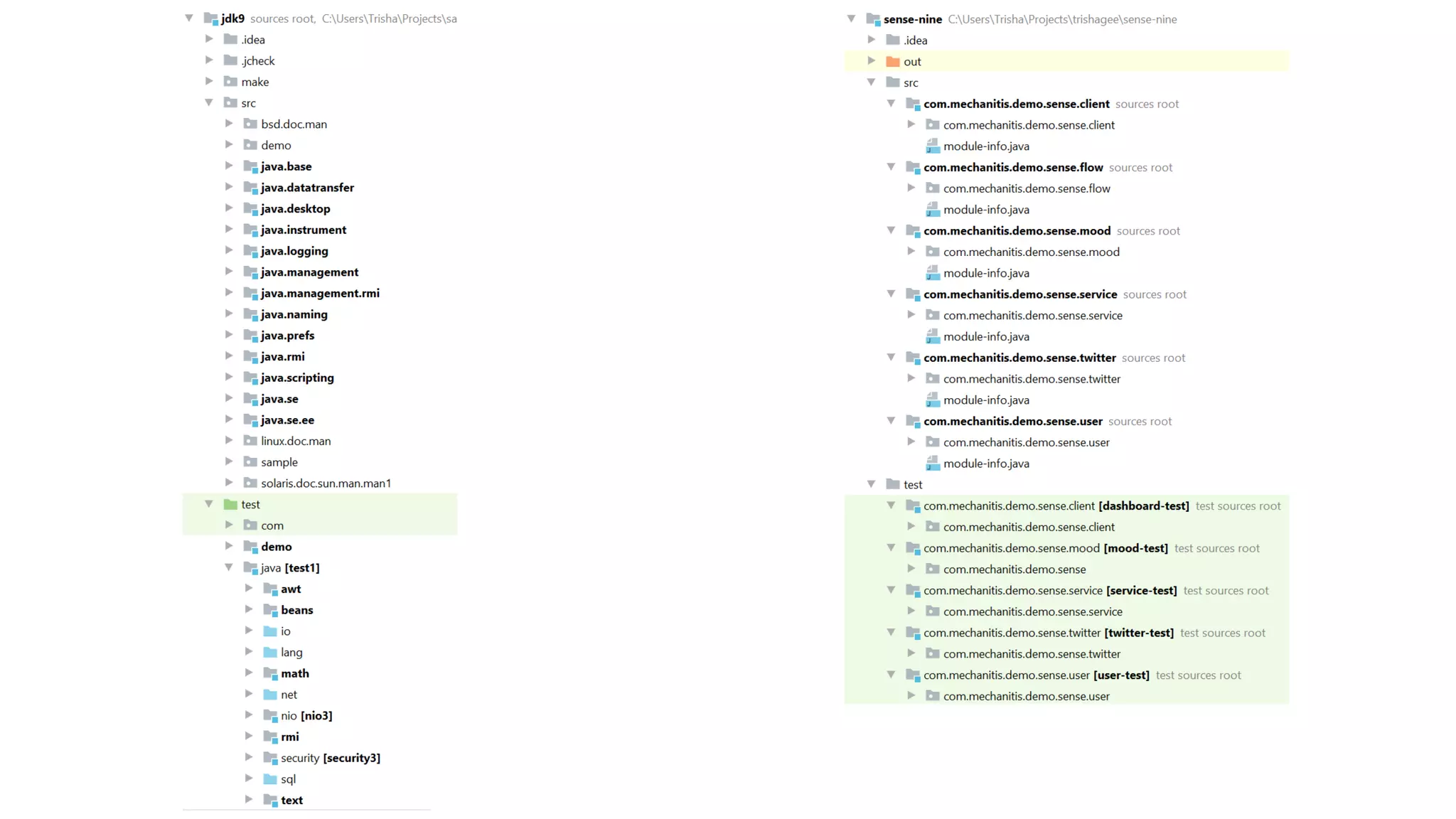Click the green test folder icon in jdk9
The image size is (1456, 819).
(x=230, y=504)
